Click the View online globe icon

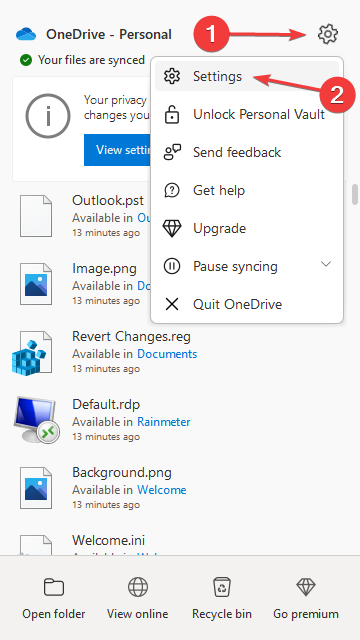(138, 587)
